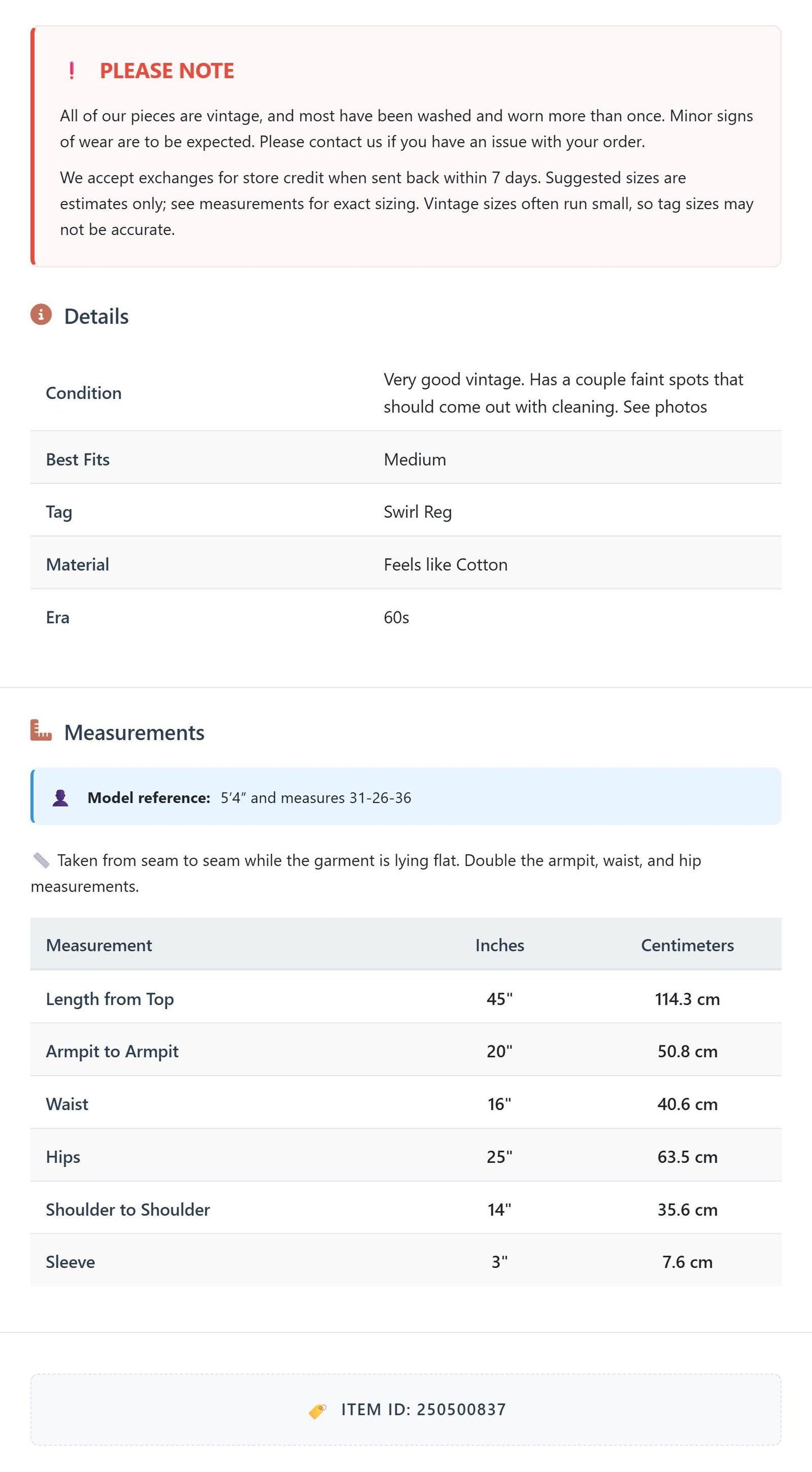
Task: Click the Swirl Reg tag value
Action: (x=418, y=512)
